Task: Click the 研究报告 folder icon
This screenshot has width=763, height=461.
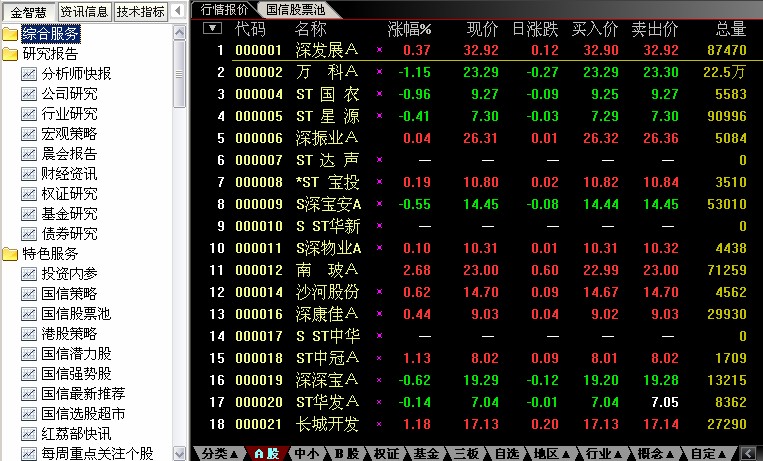Action: click(x=10, y=54)
